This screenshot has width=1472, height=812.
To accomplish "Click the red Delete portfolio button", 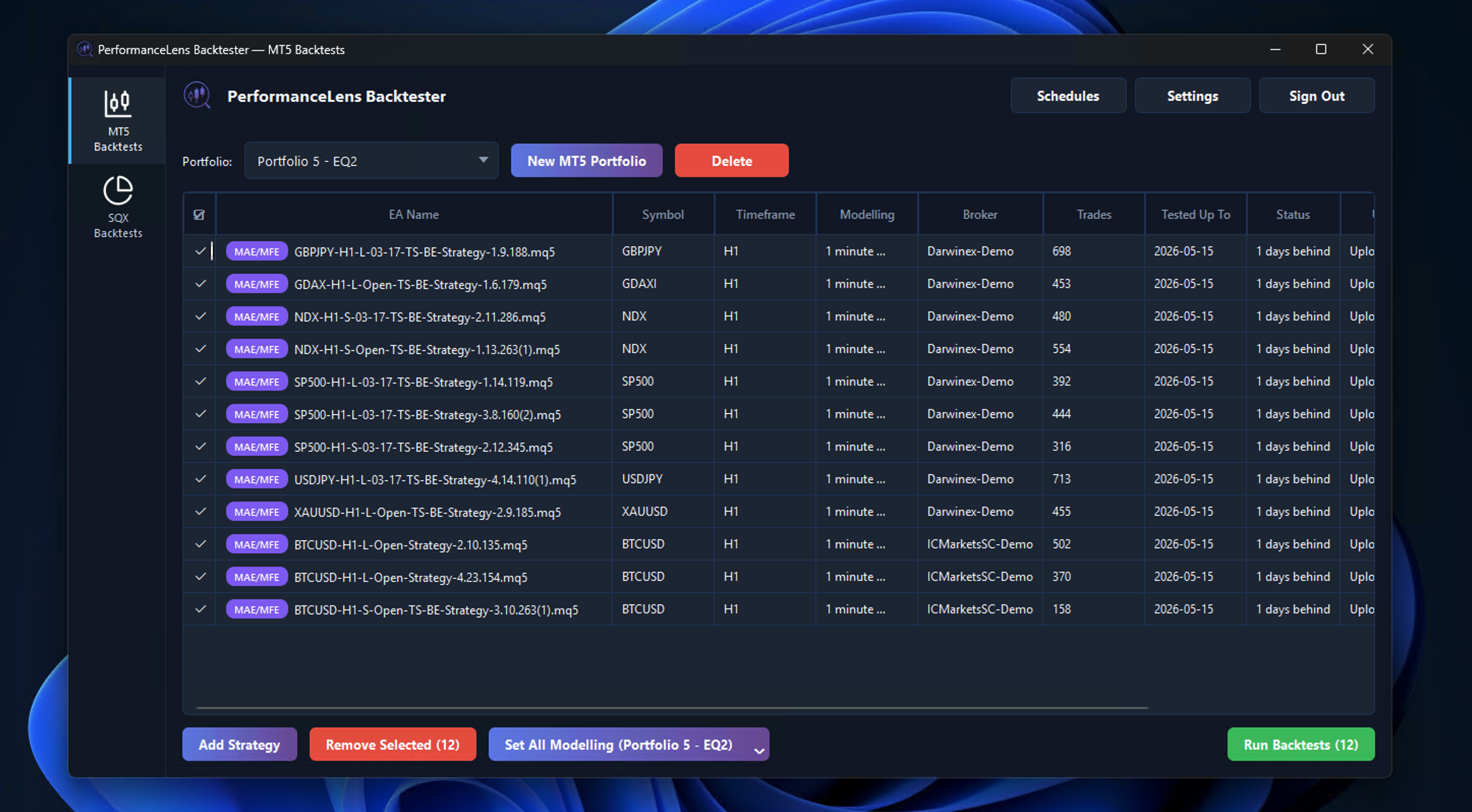I will click(731, 161).
